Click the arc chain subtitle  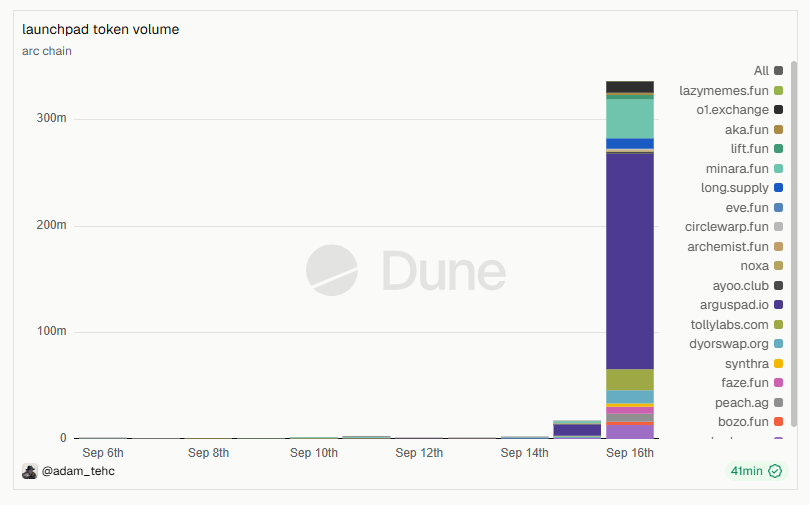click(47, 51)
